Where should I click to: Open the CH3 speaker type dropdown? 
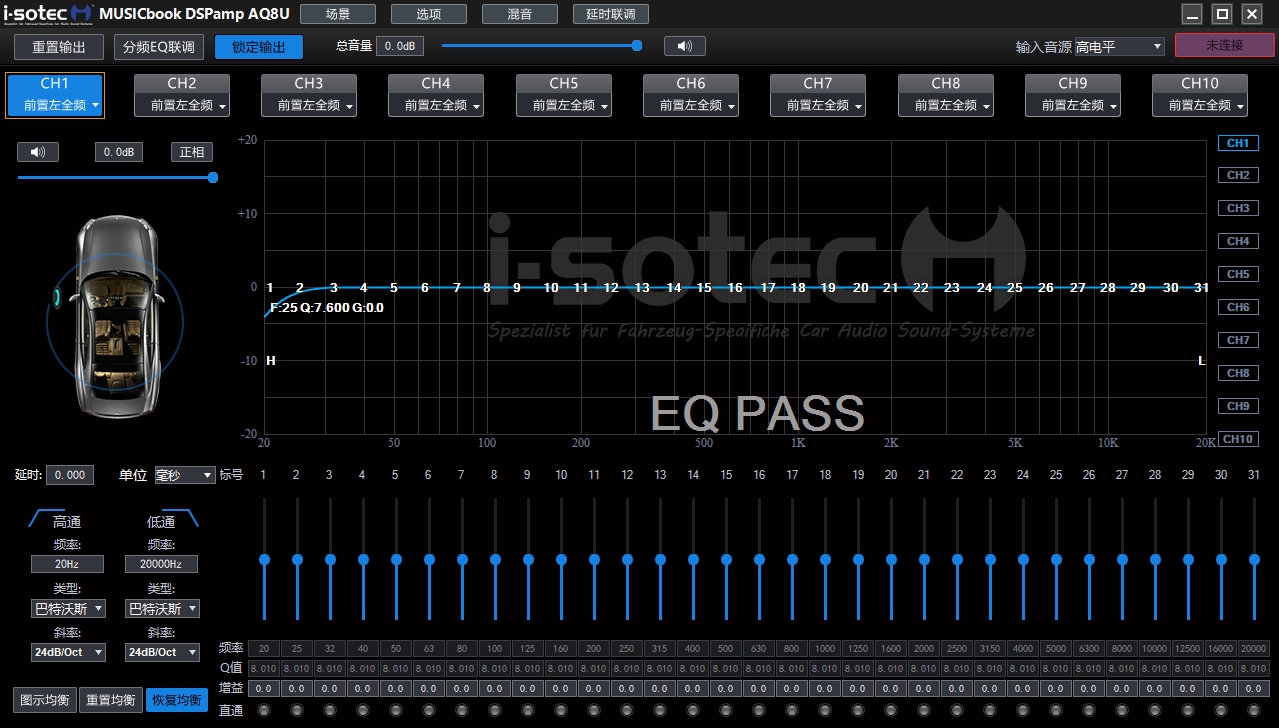pyautogui.click(x=309, y=105)
